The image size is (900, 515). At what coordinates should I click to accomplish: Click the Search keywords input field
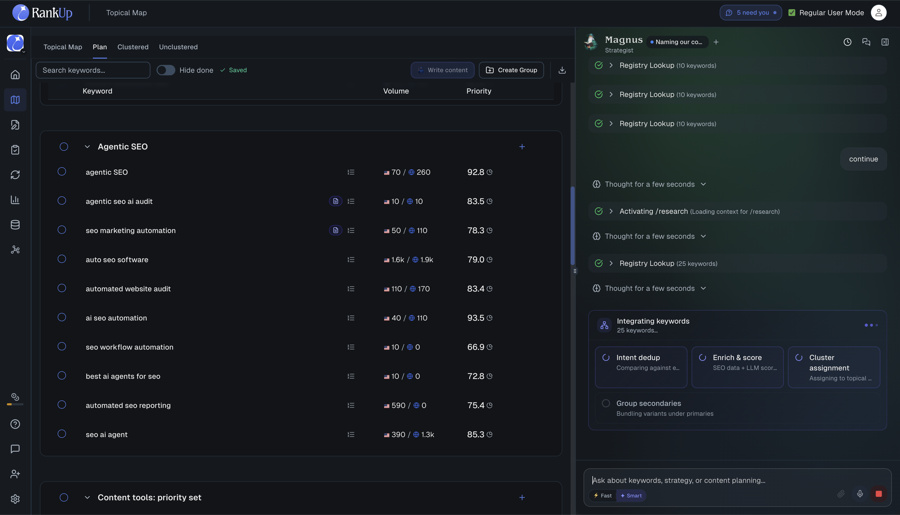click(93, 70)
